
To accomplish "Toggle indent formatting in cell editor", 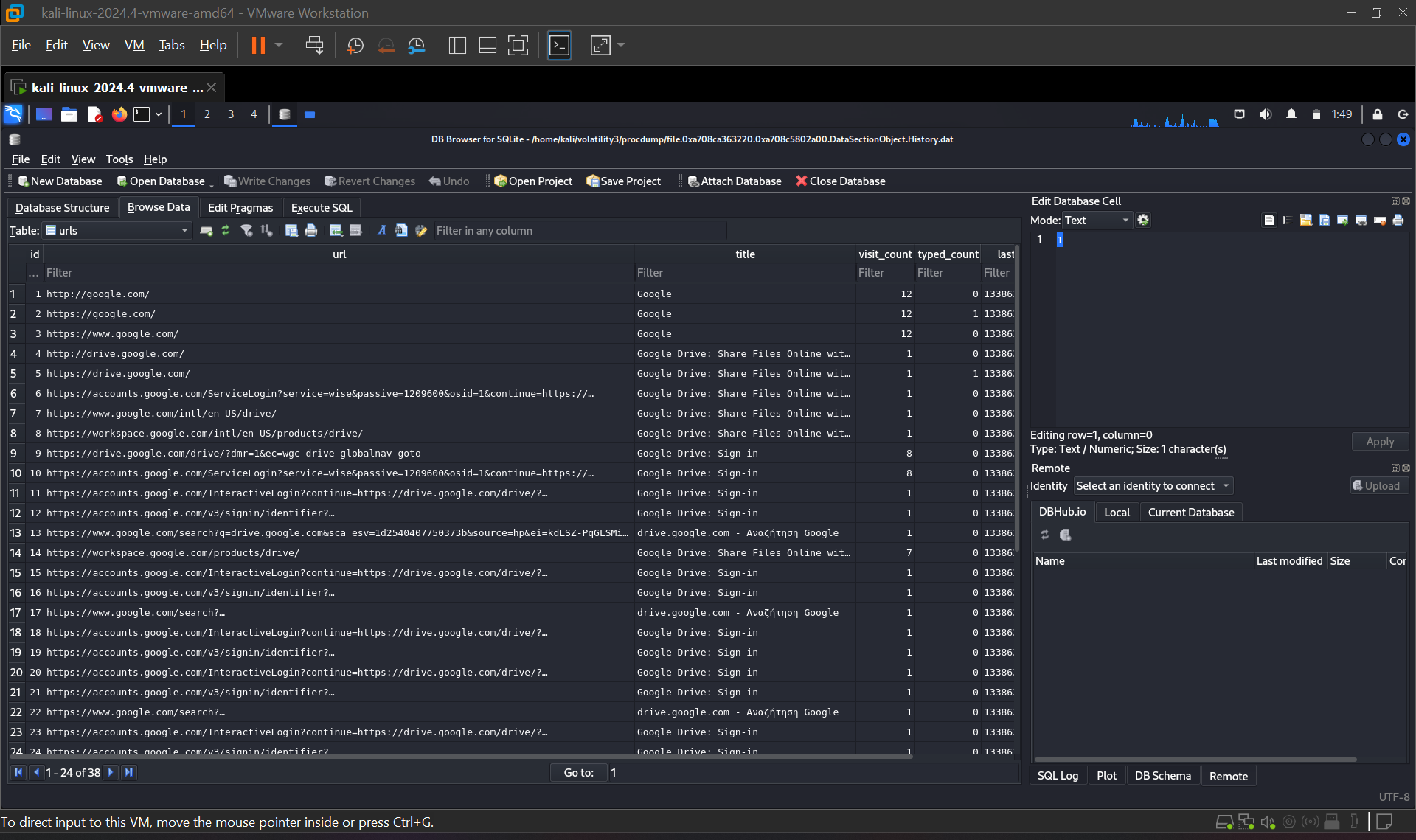I will pyautogui.click(x=1287, y=220).
